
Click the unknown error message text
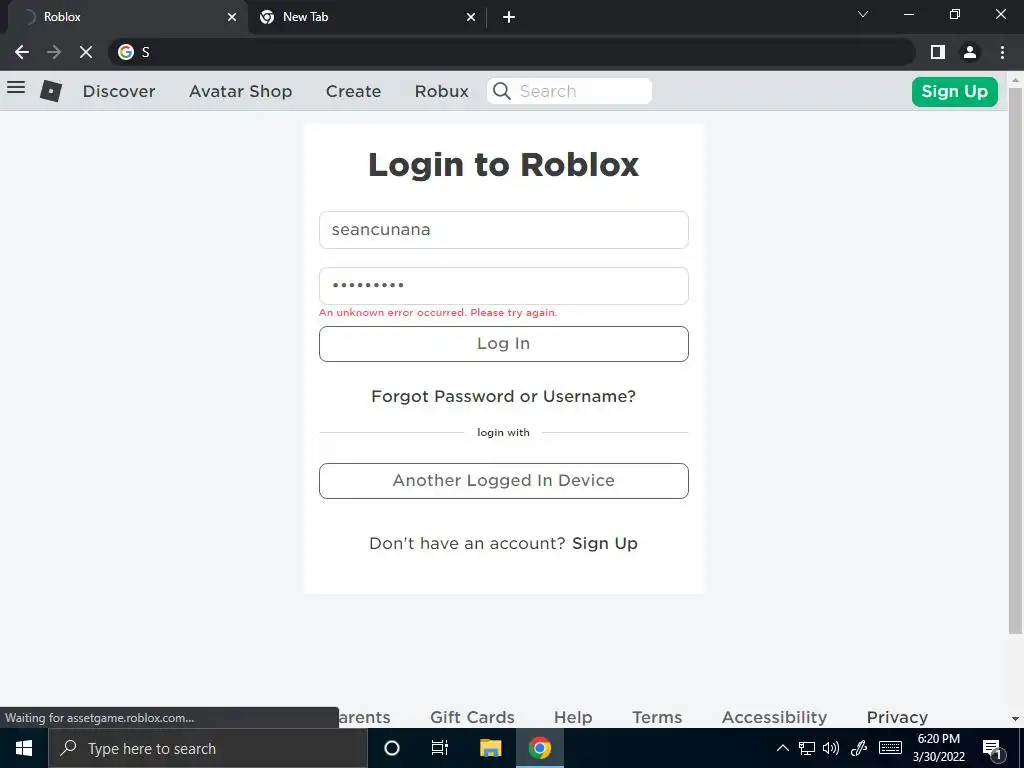(x=438, y=313)
